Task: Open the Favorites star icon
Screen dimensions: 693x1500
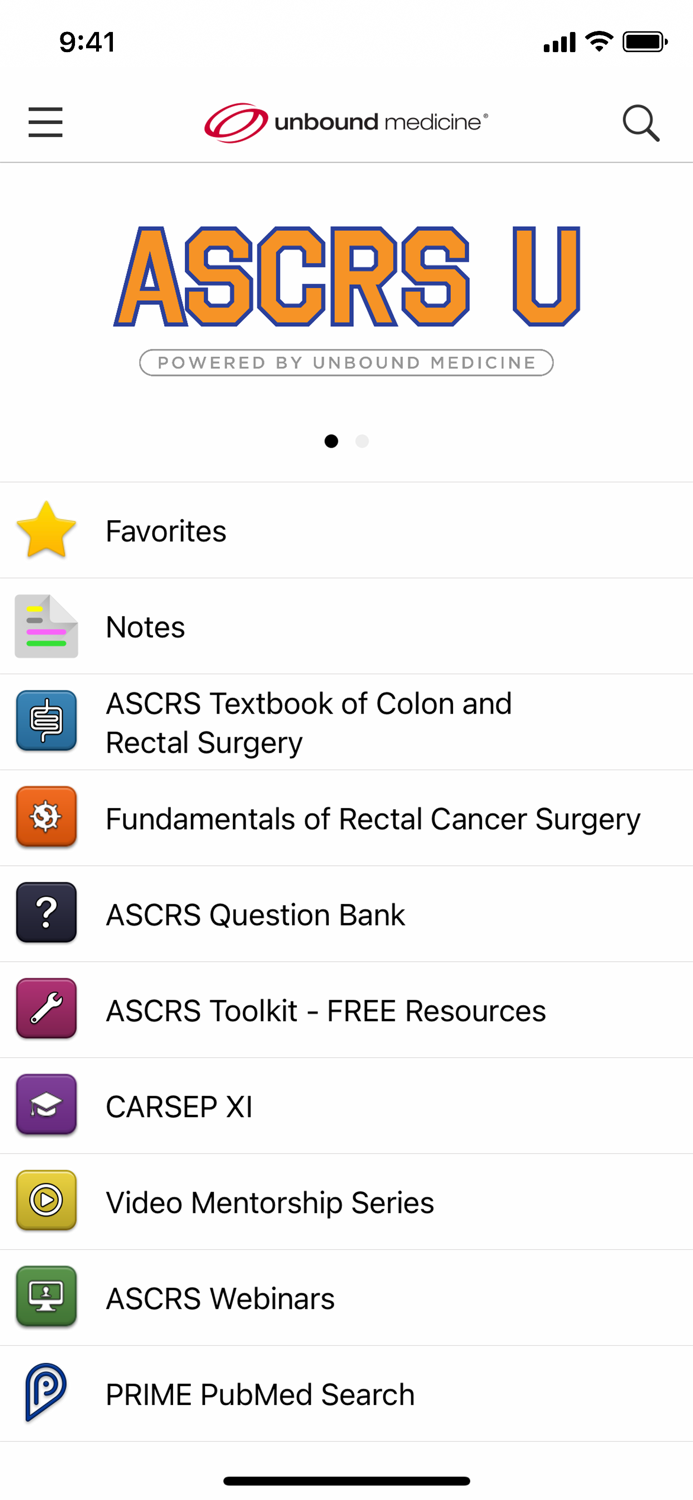Action: coord(44,530)
